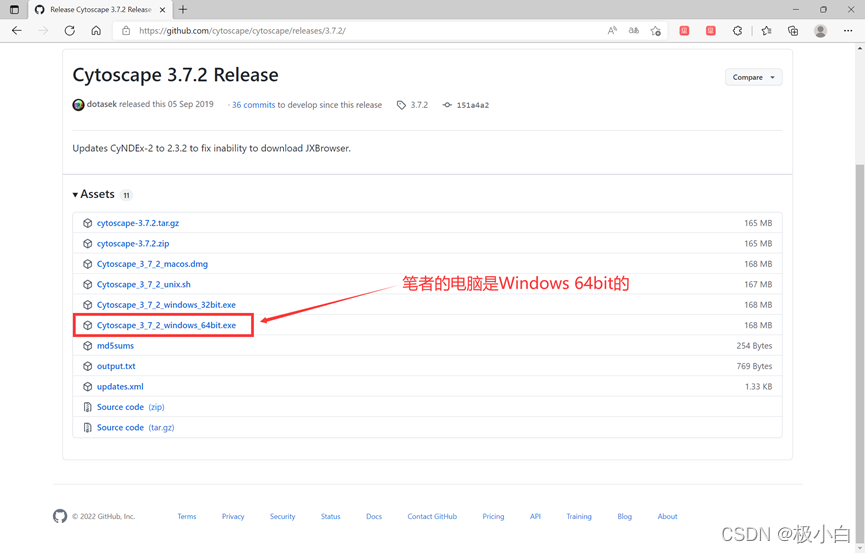Viewport: 865px width, 553px height.
Task: Click the GitHub logo in footer
Action: [60, 516]
